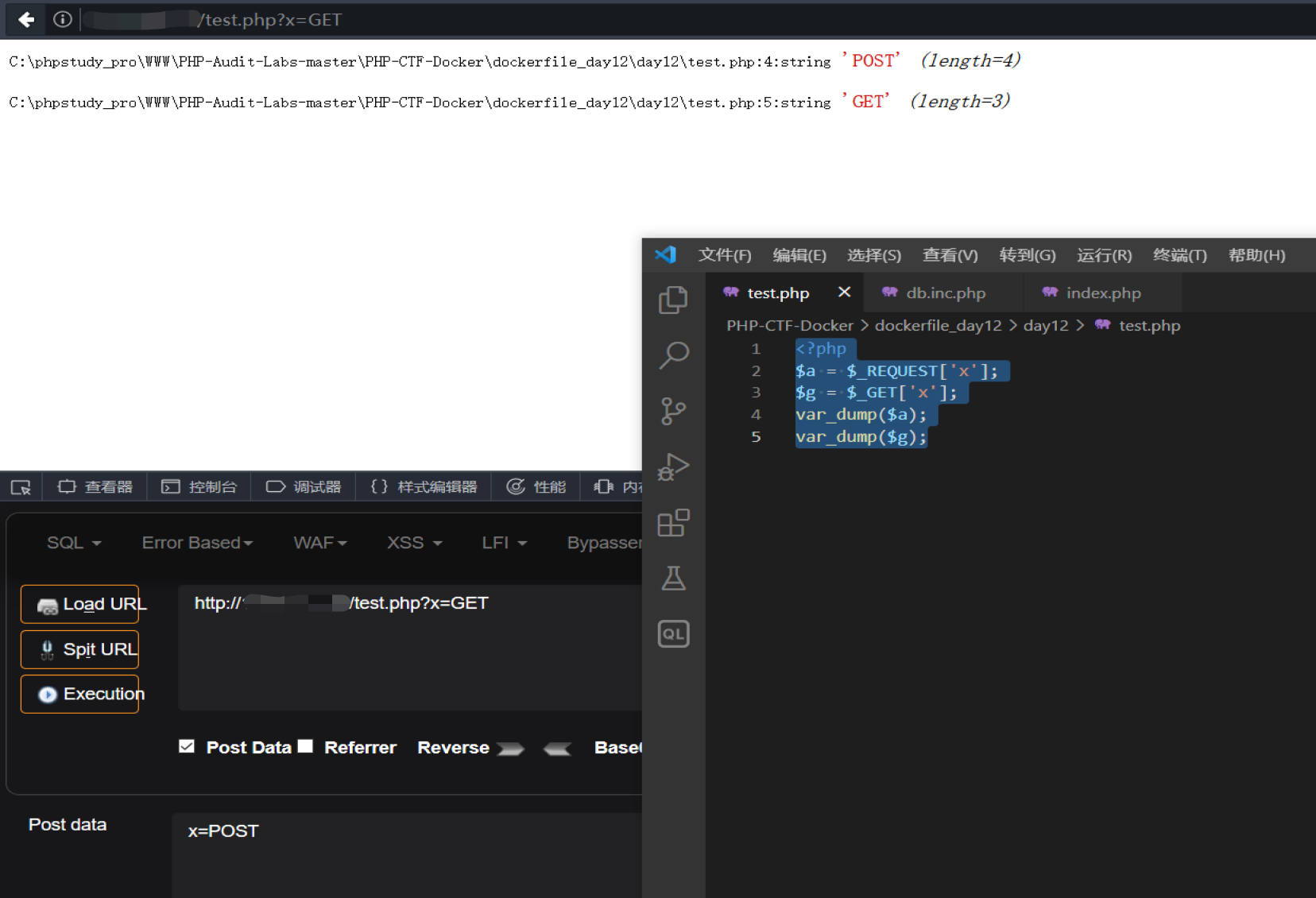This screenshot has height=898, width=1316.
Task: Expand the SQL dropdown menu
Action: (x=74, y=543)
